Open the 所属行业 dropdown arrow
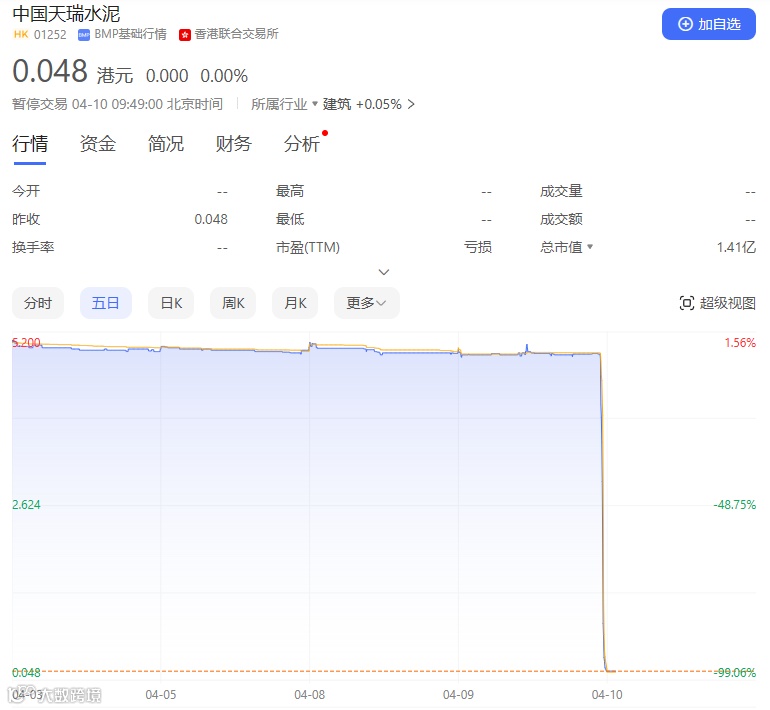The width and height of the screenshot is (770, 710). pyautogui.click(x=315, y=103)
